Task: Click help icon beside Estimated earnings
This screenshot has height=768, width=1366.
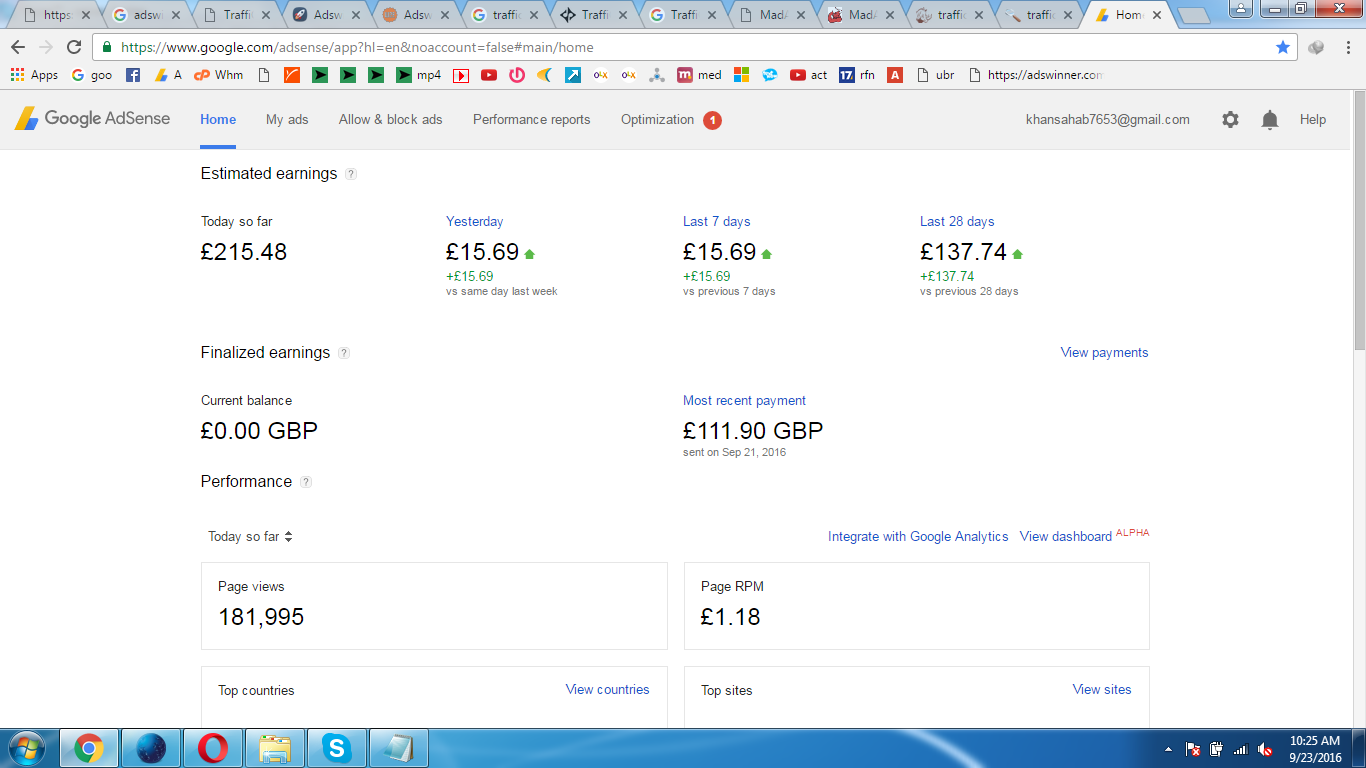Action: (351, 174)
